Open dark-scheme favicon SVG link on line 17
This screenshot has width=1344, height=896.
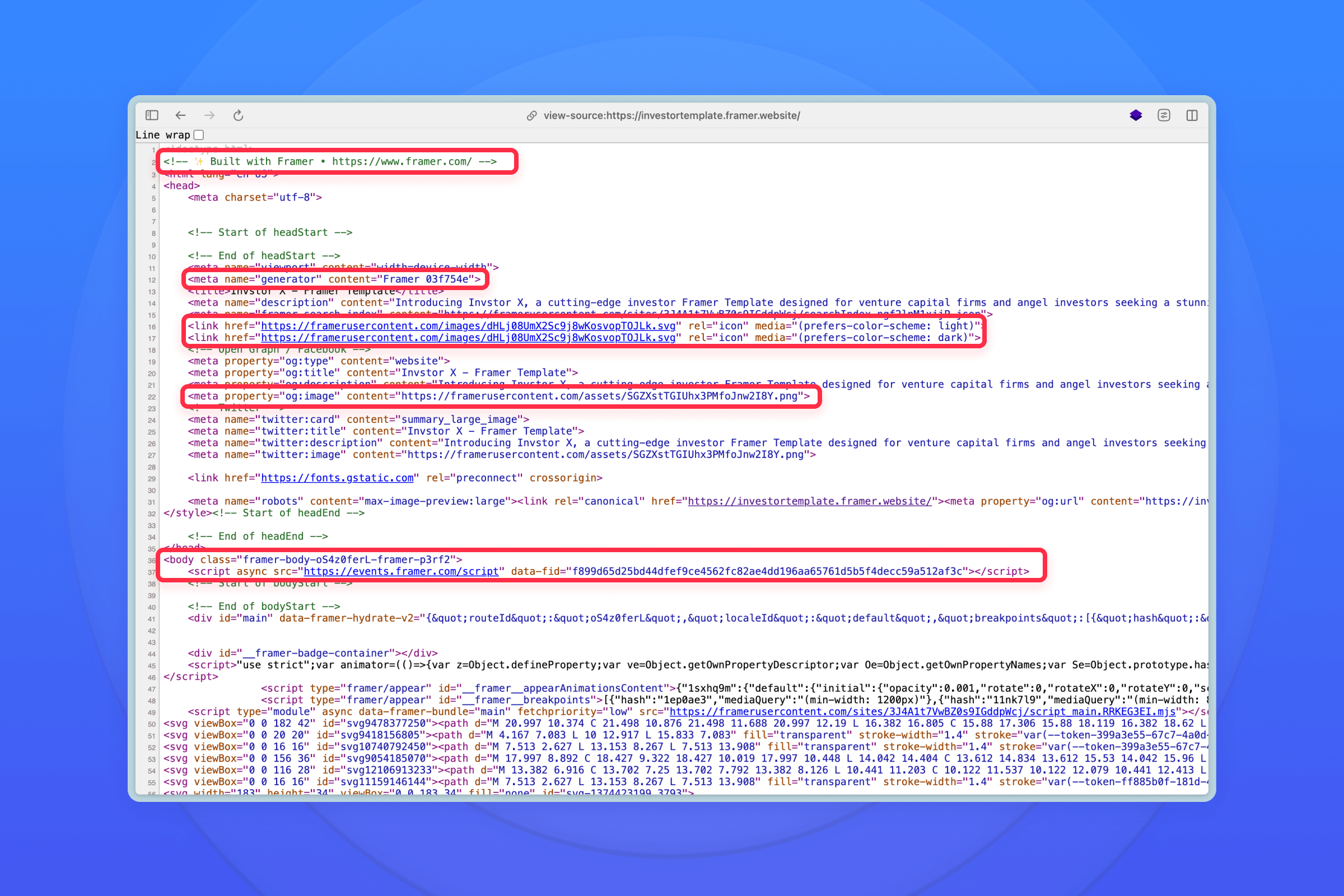468,338
